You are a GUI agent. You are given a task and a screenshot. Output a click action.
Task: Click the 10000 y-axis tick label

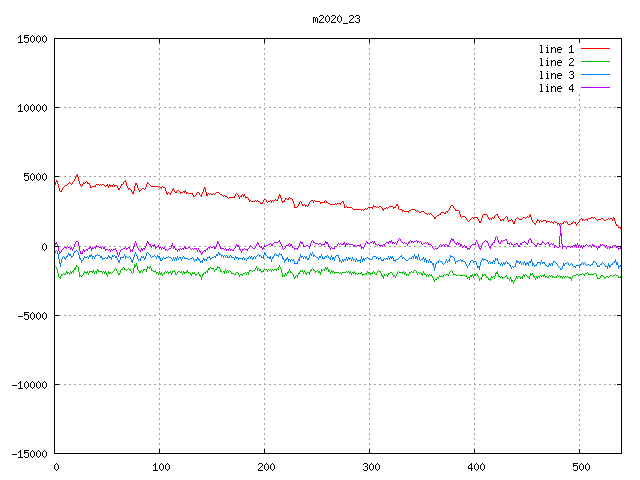(x=32, y=108)
